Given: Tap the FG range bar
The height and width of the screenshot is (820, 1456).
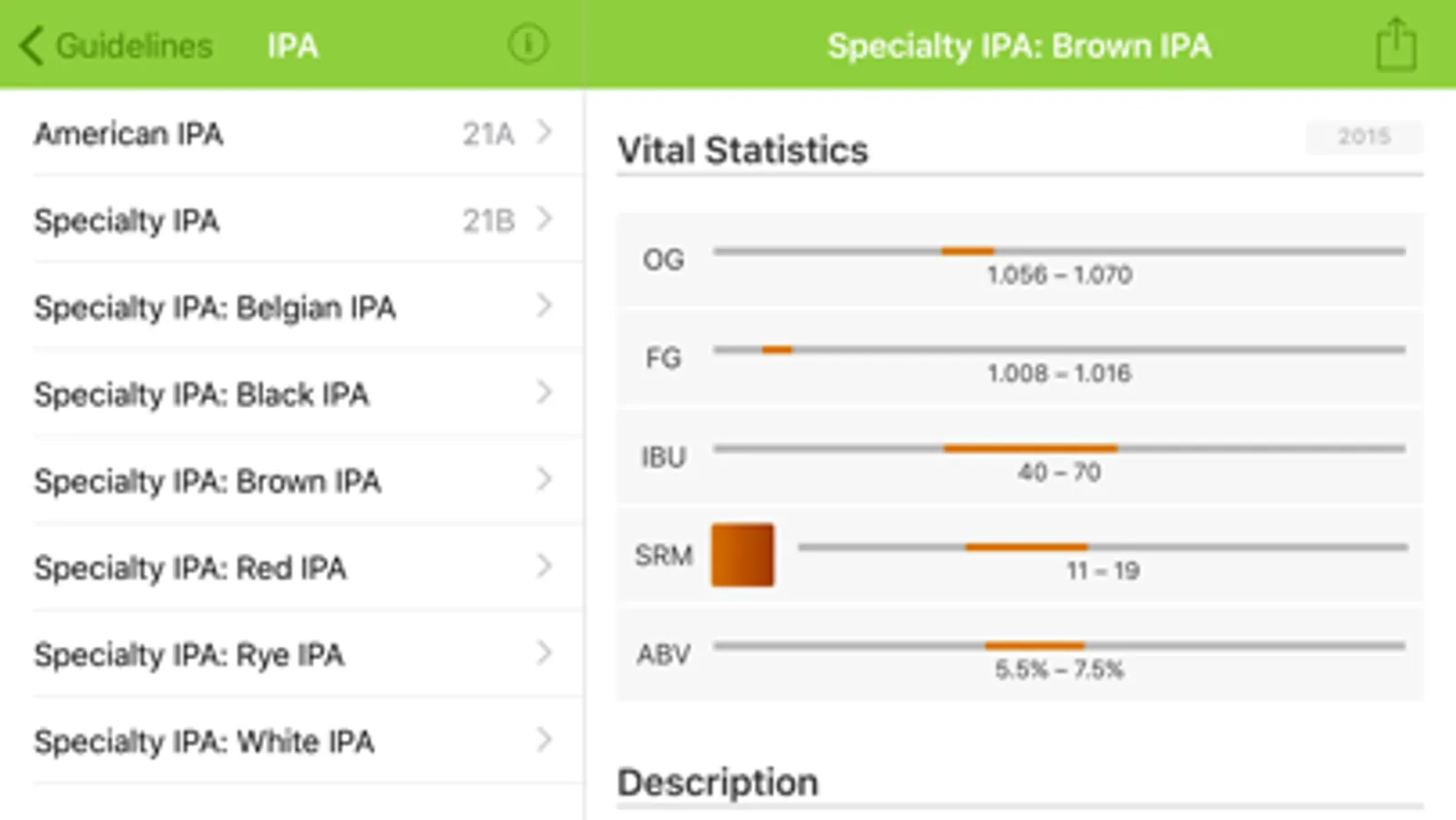Looking at the screenshot, I should click(1059, 350).
